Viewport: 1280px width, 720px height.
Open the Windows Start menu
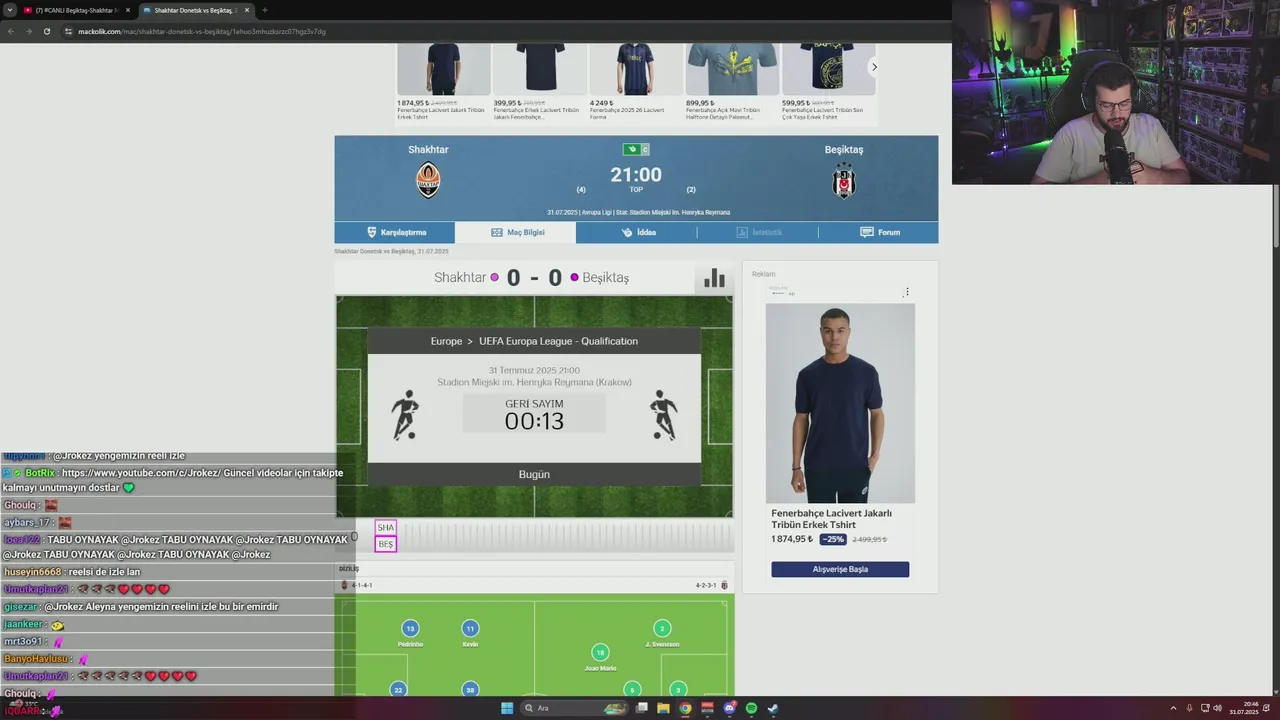coord(507,708)
